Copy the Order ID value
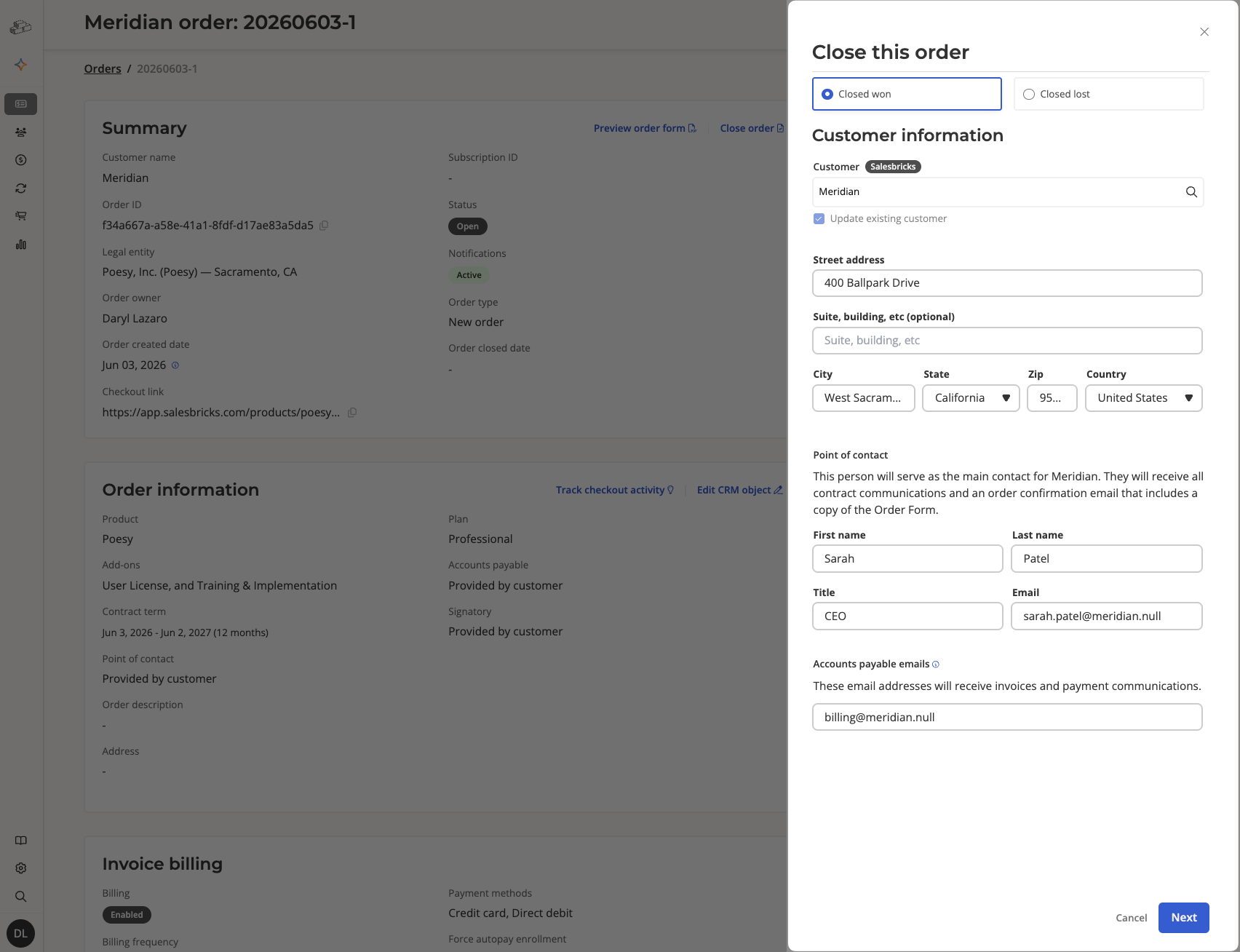Screen dimensions: 1240x952 pyautogui.click(x=324, y=226)
